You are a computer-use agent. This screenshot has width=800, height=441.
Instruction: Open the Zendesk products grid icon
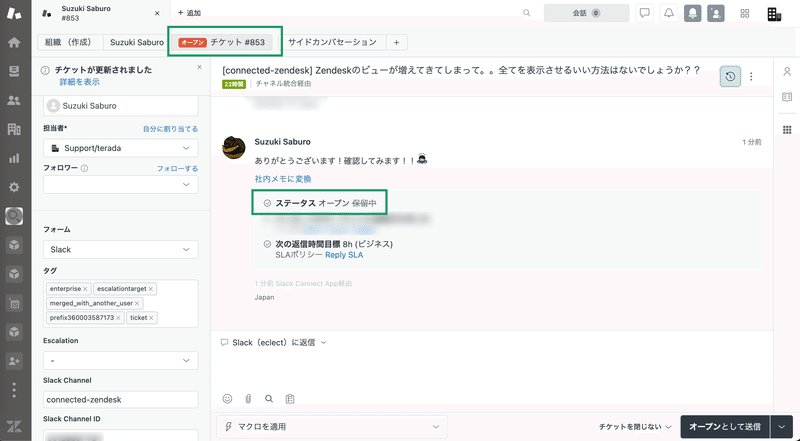click(x=744, y=14)
